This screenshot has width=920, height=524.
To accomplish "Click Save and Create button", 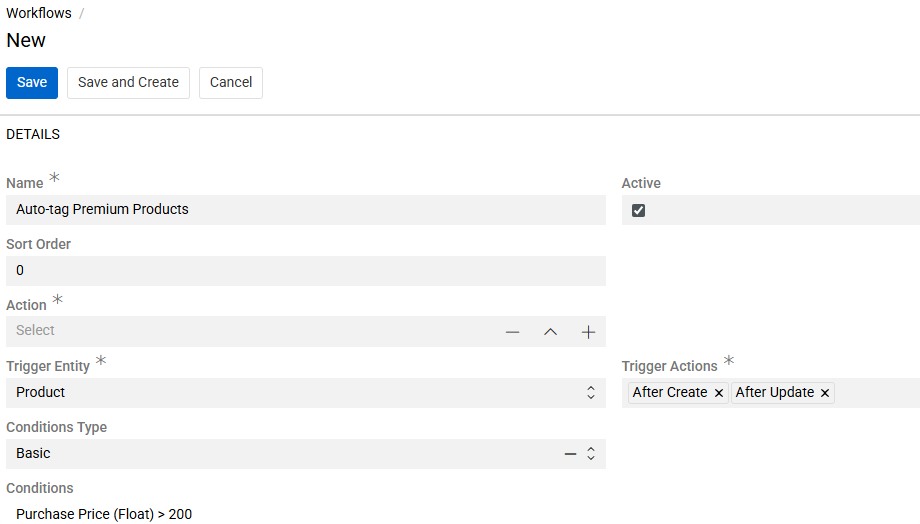I will point(128,83).
